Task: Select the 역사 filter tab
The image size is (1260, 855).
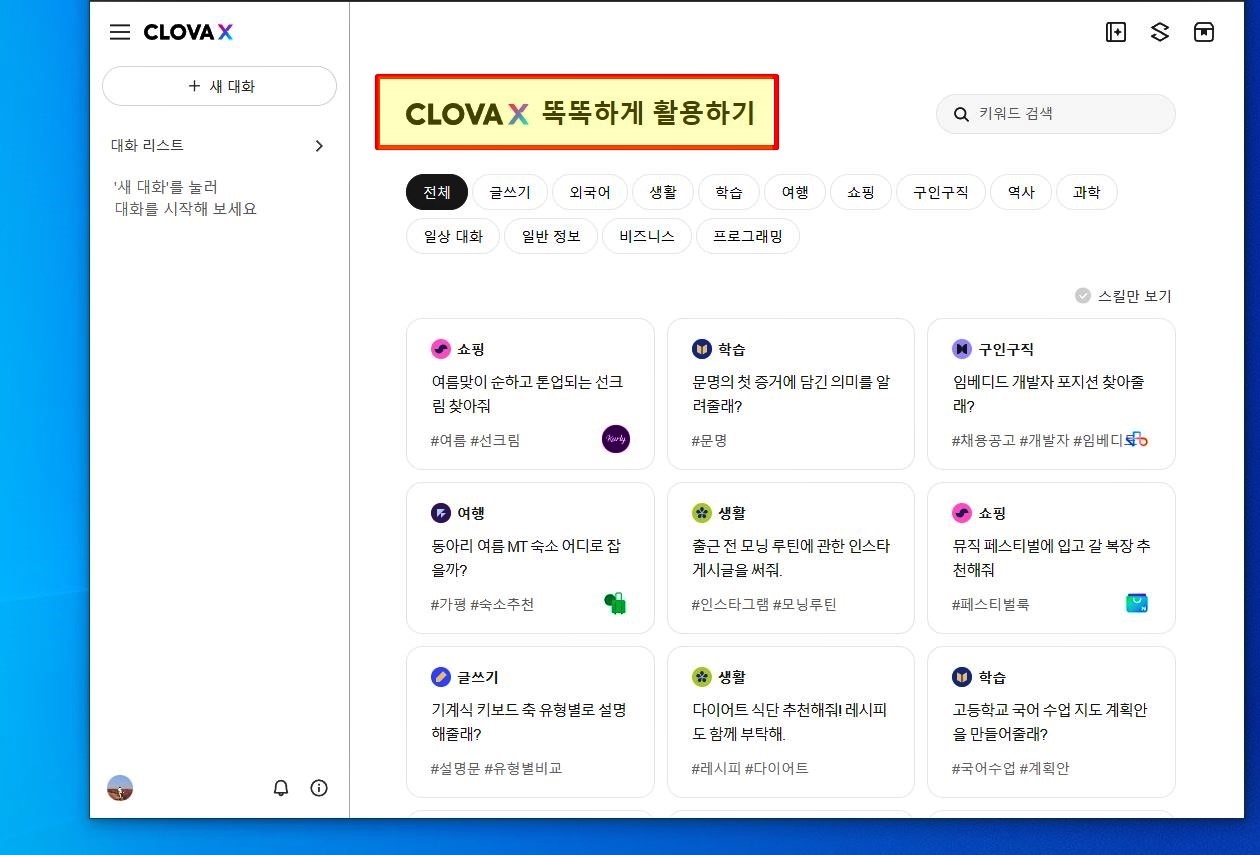Action: (x=1021, y=192)
